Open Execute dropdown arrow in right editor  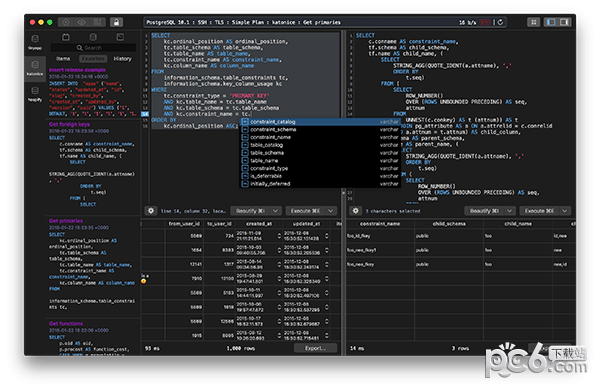(x=565, y=211)
